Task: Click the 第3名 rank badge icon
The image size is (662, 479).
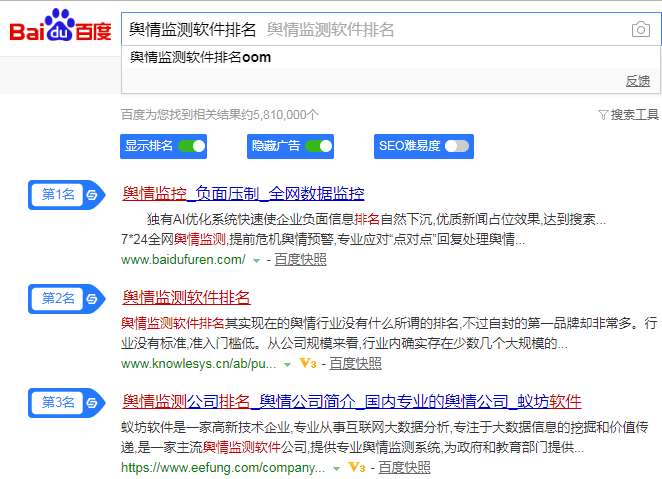Action: point(67,403)
